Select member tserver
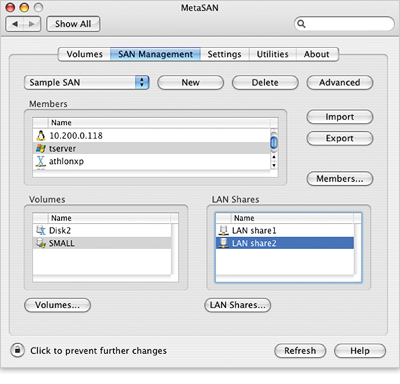This screenshot has width=400, height=384. 151,148
